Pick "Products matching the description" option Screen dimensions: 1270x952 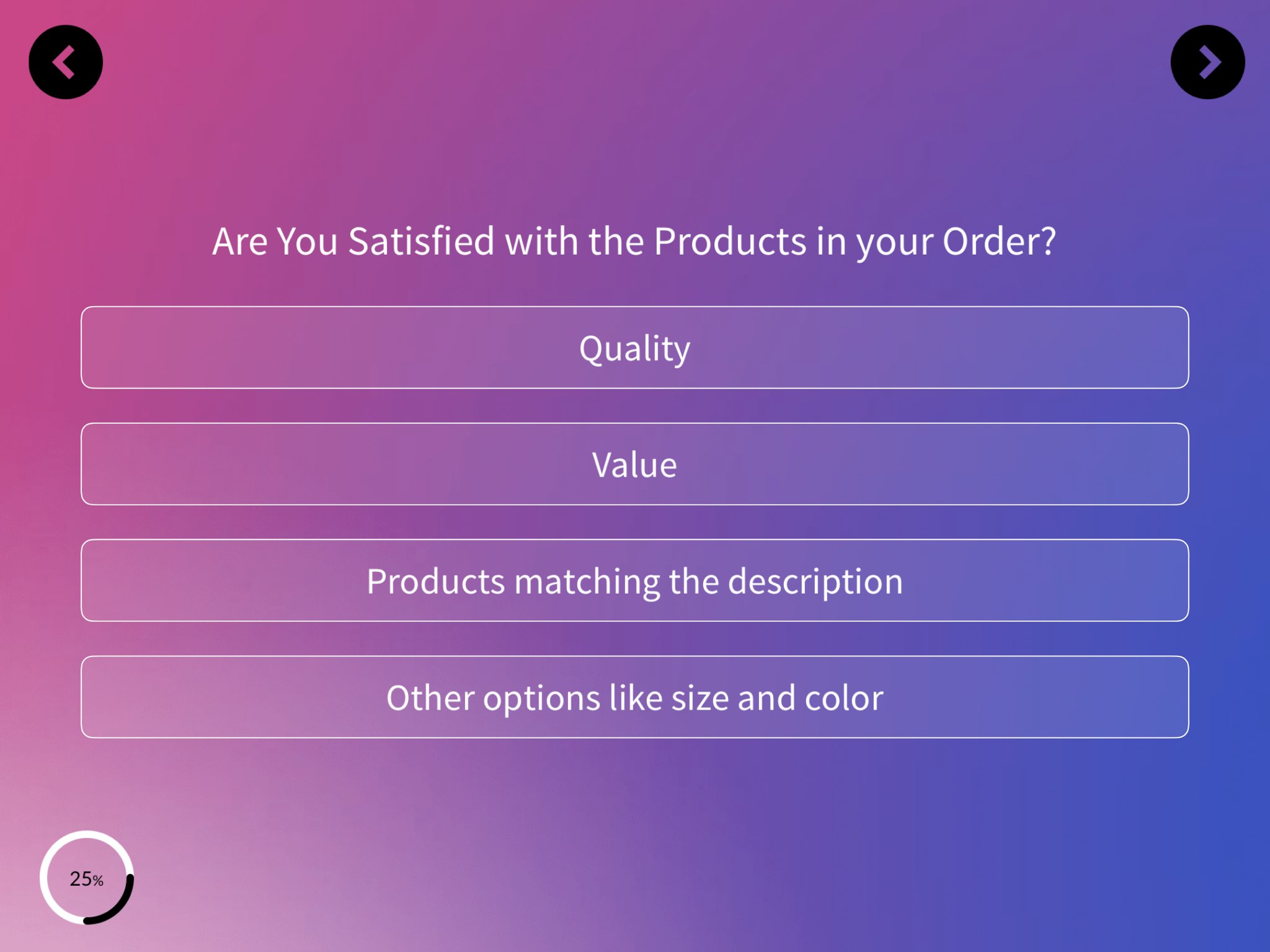(634, 581)
